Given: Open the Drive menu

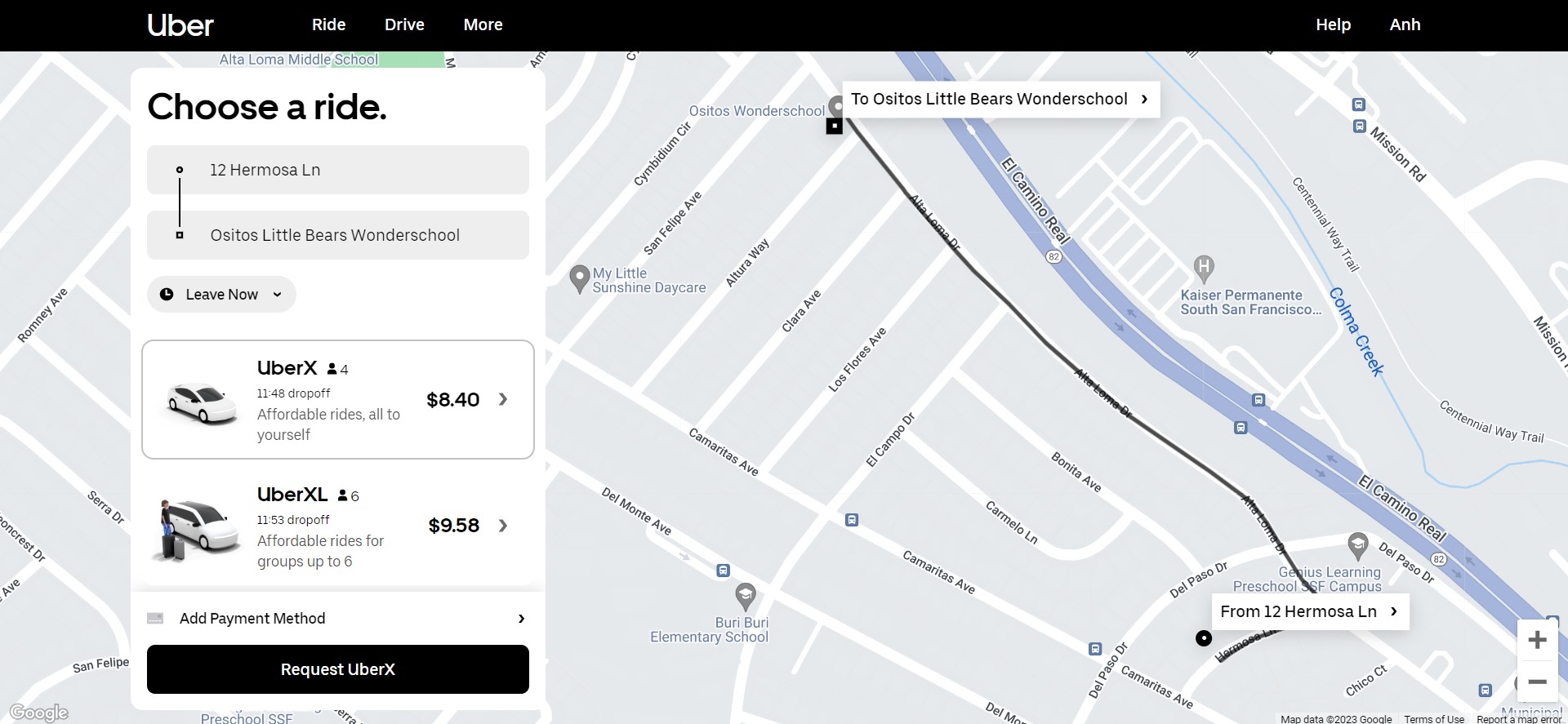Looking at the screenshot, I should 404,24.
